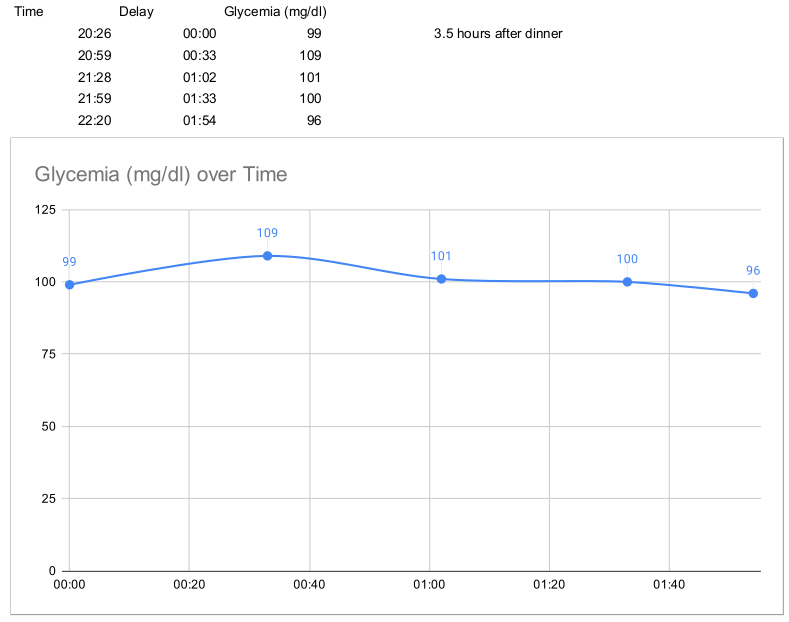Click the 00:40 horizontal axis label
The image size is (789, 622).
309,585
